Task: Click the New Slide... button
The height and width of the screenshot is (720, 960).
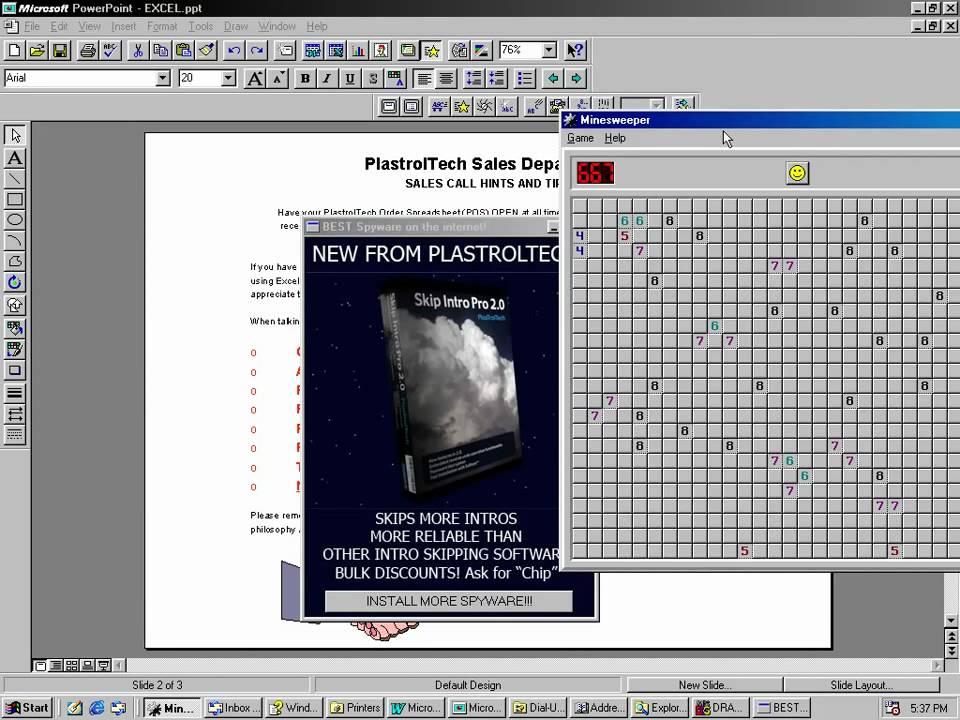Action: pyautogui.click(x=704, y=685)
